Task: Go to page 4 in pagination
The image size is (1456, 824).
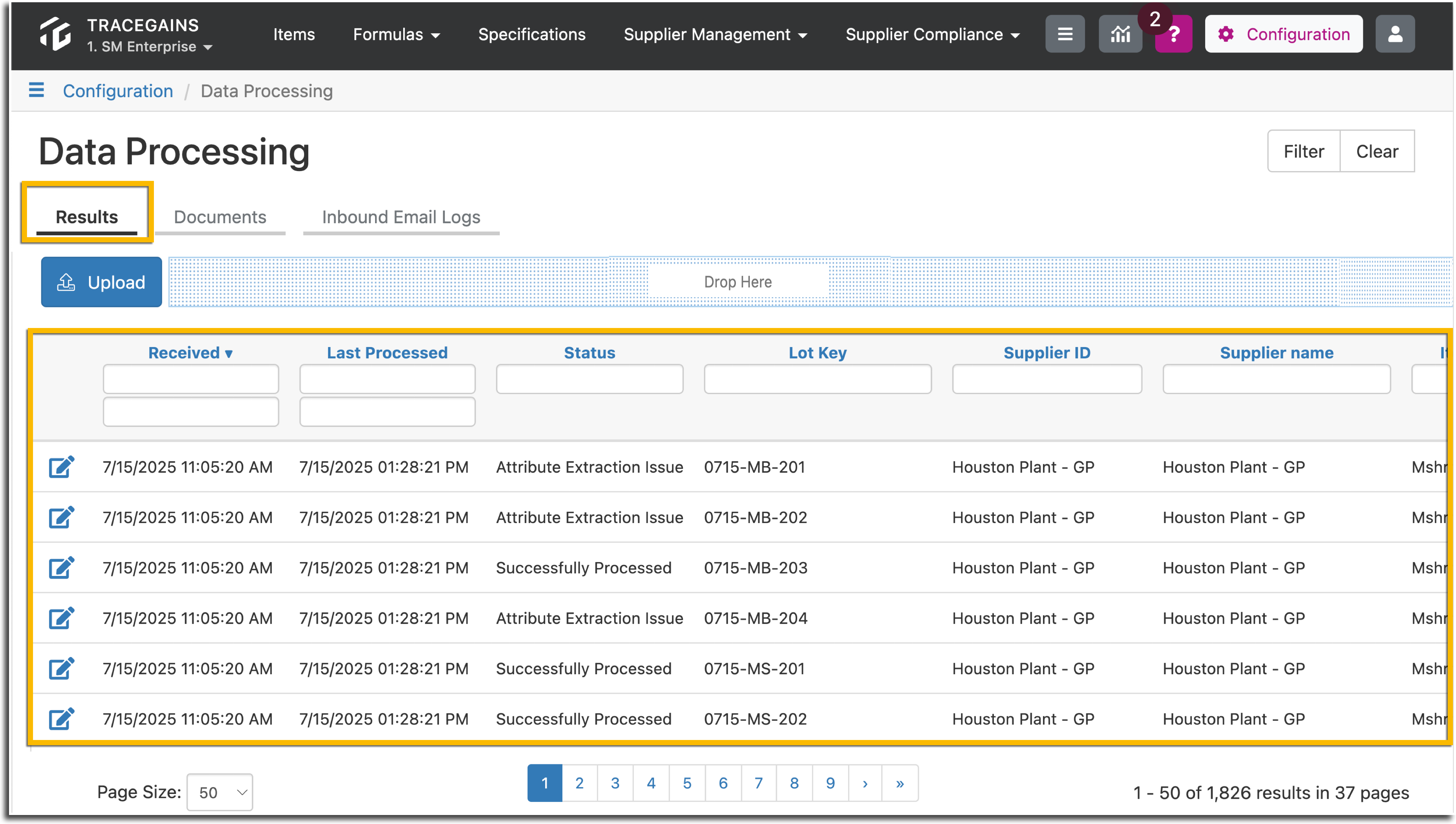Action: coord(651,783)
